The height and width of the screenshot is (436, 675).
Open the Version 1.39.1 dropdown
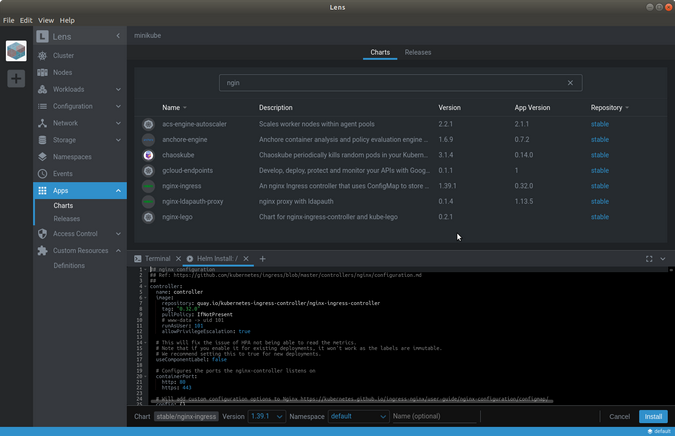[x=267, y=416]
